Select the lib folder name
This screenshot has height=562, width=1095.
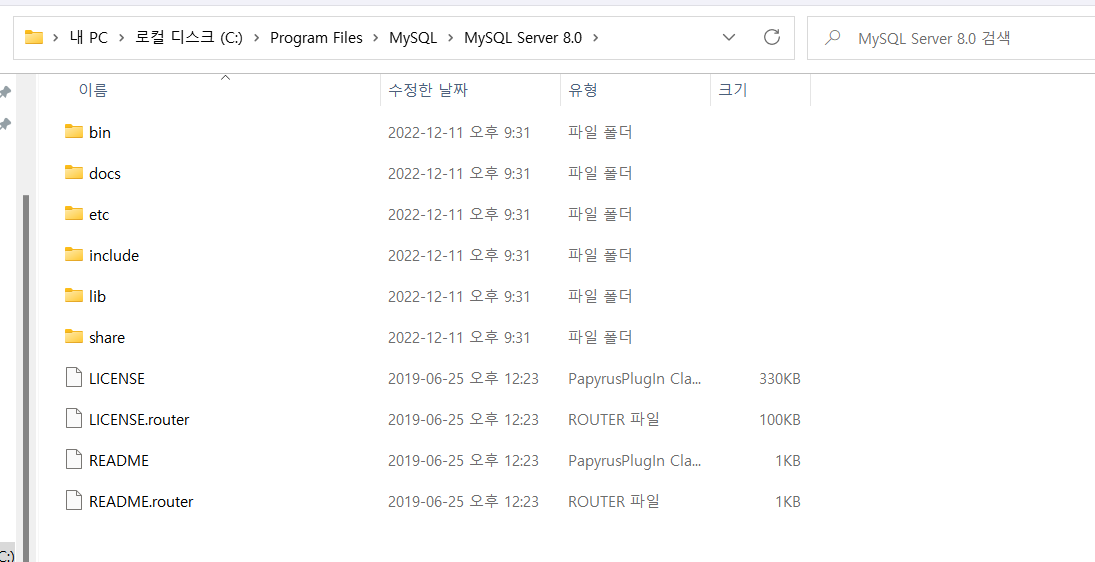tap(97, 297)
